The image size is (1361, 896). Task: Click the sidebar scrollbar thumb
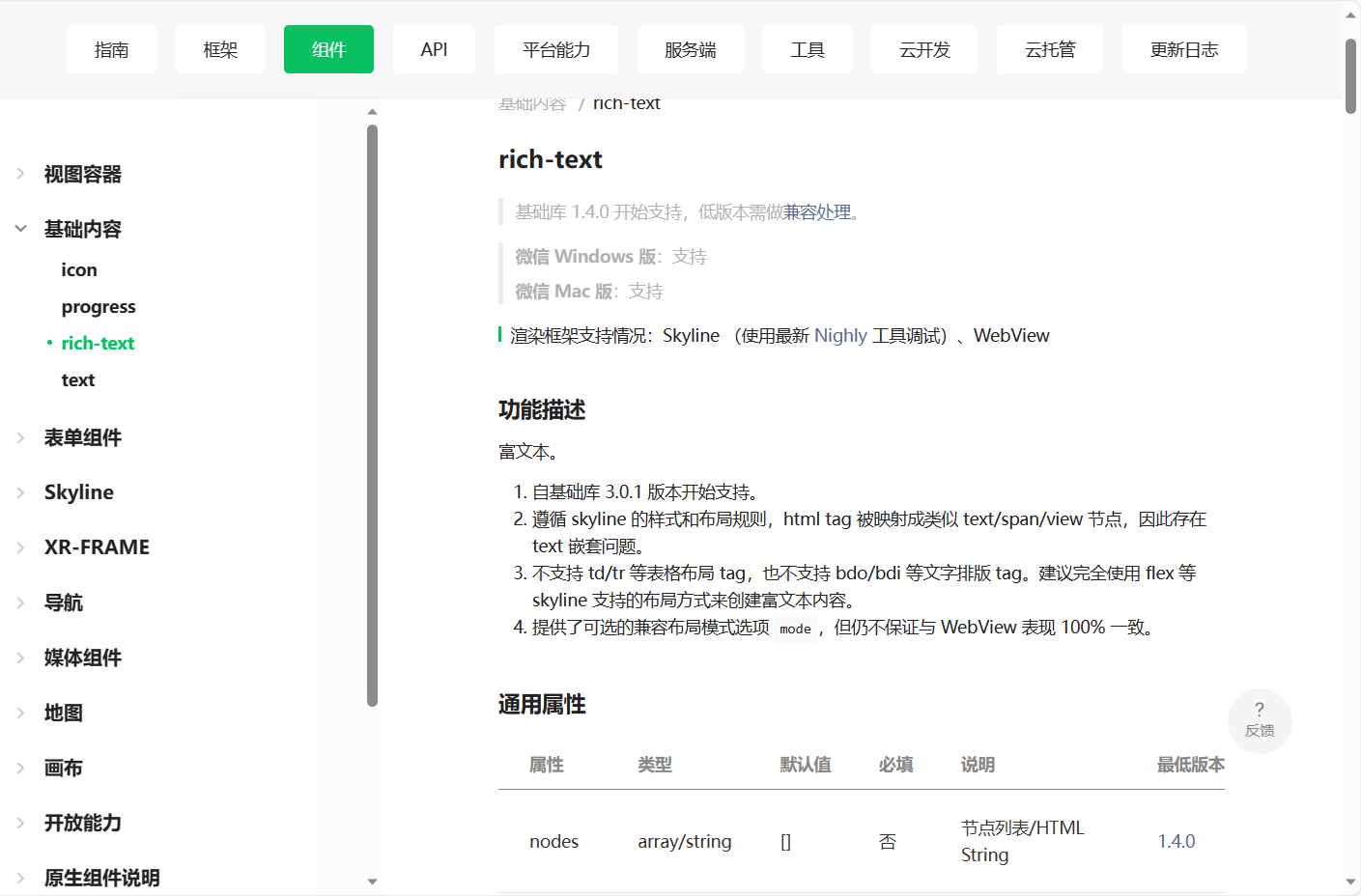(372, 416)
